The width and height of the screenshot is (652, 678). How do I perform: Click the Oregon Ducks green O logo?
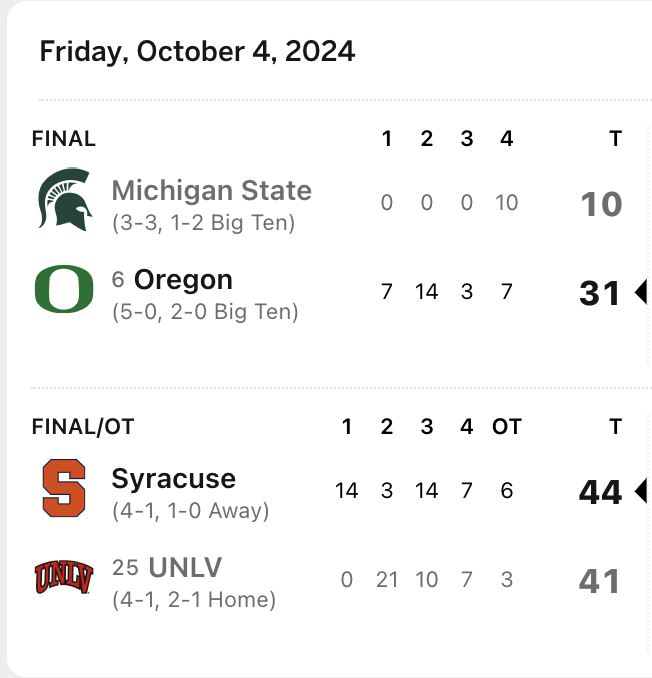(64, 291)
